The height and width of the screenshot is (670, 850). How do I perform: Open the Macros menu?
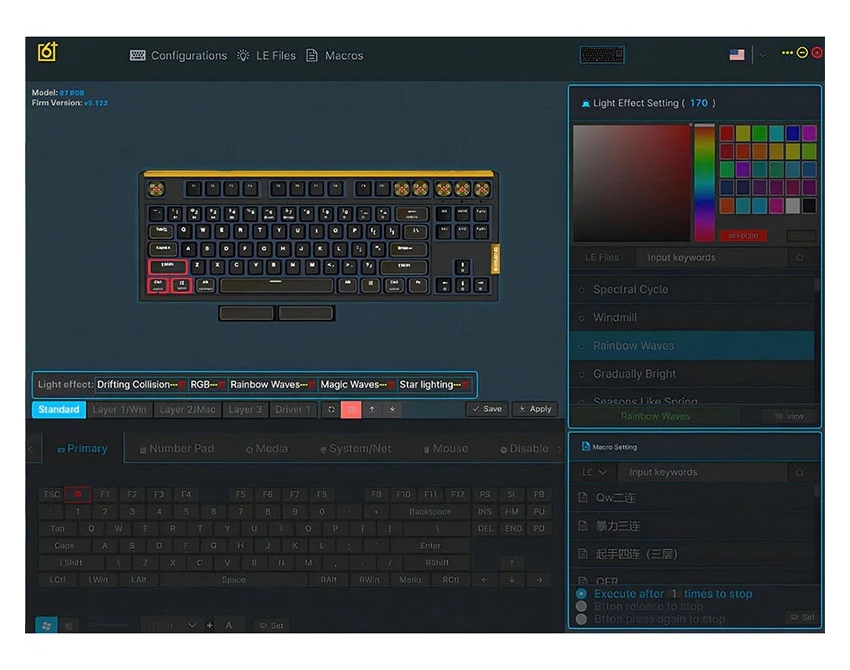(x=335, y=56)
